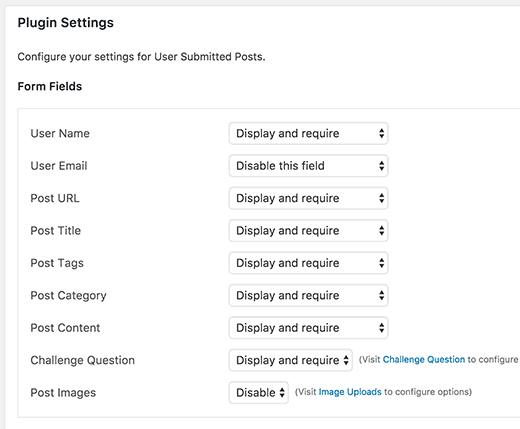Click the Post Title dropdown arrows
This screenshot has width=520, height=429.
pyautogui.click(x=382, y=230)
